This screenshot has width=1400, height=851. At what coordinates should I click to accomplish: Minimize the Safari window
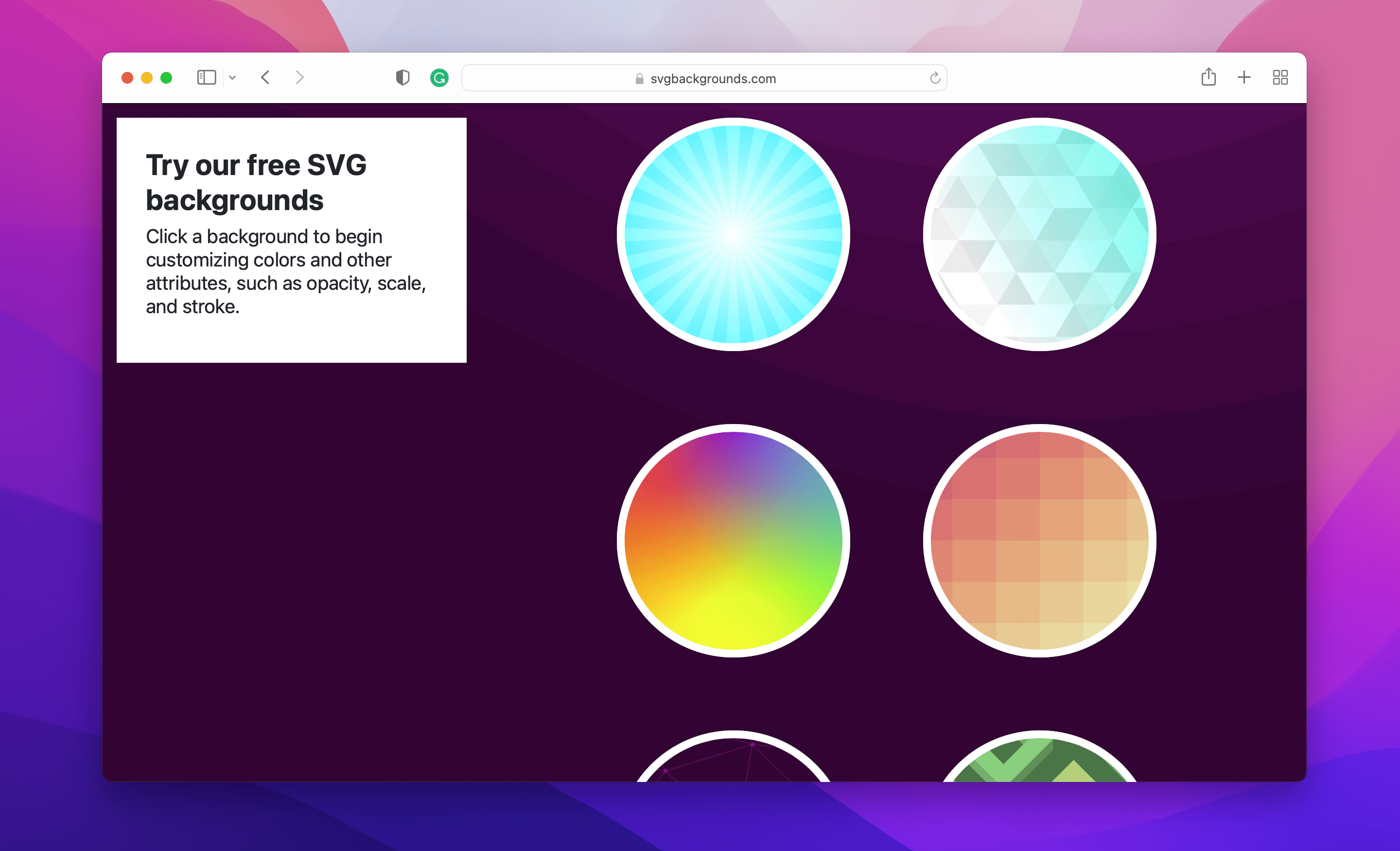point(147,78)
